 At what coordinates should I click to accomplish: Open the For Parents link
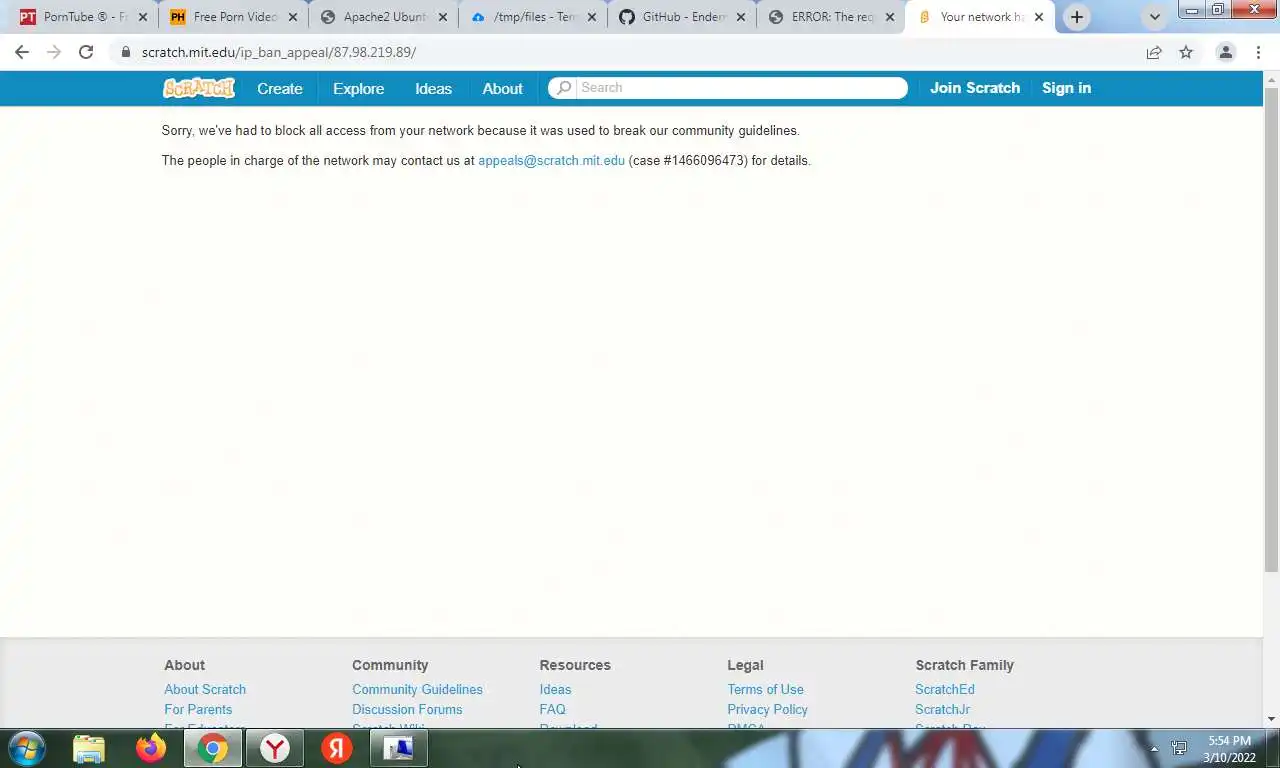(x=198, y=709)
